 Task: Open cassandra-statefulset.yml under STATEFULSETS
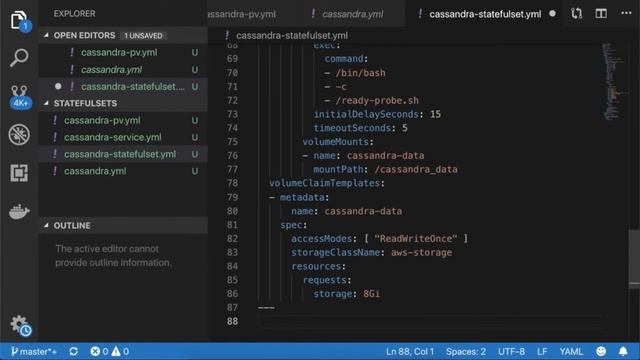(123, 154)
